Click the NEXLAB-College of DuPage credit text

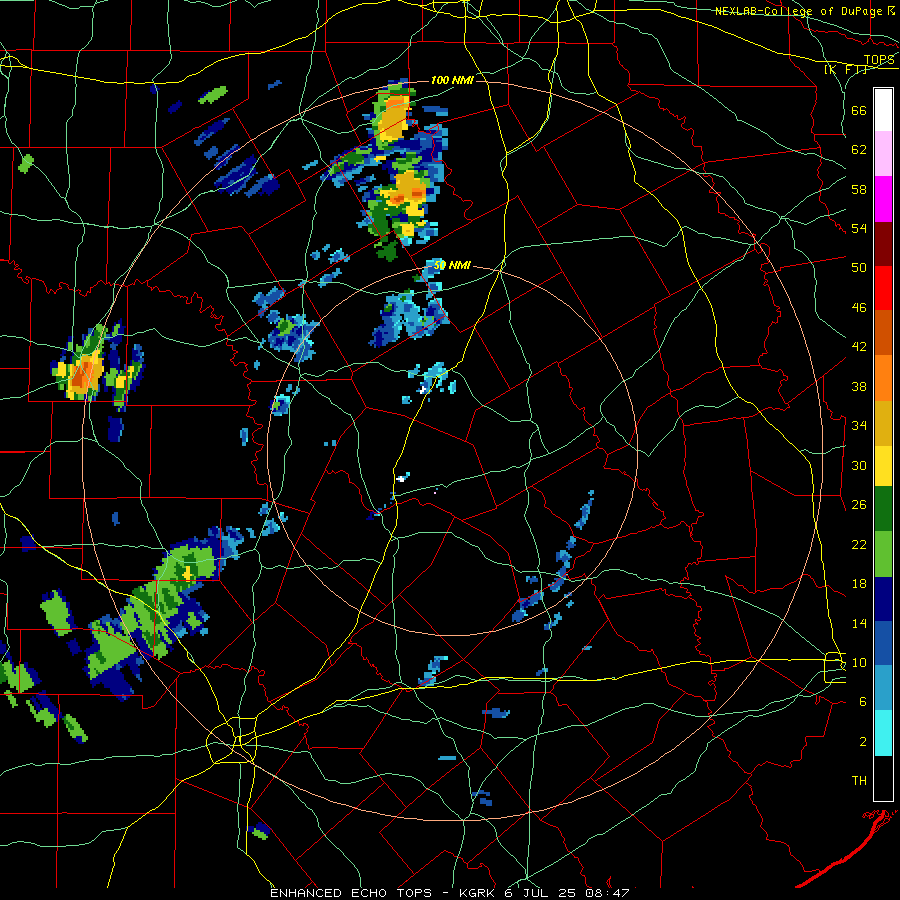[x=805, y=11]
